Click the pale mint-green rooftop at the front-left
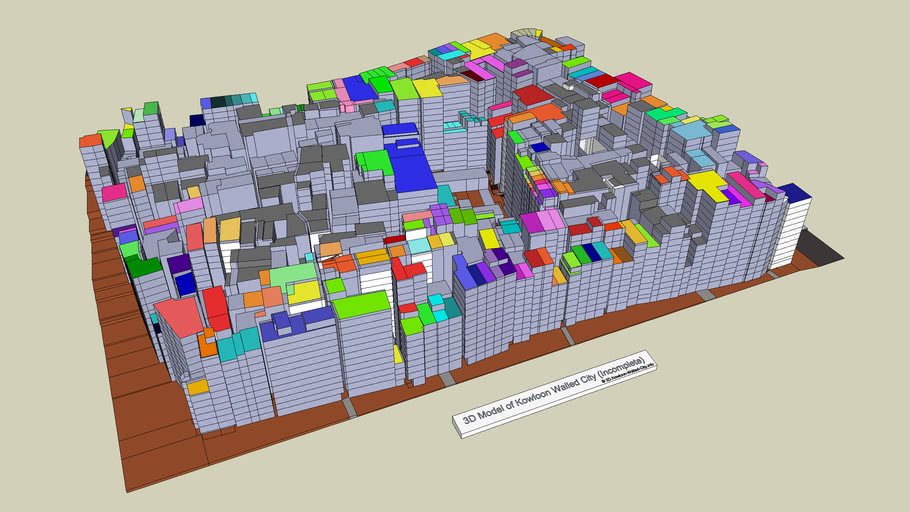 point(293,274)
